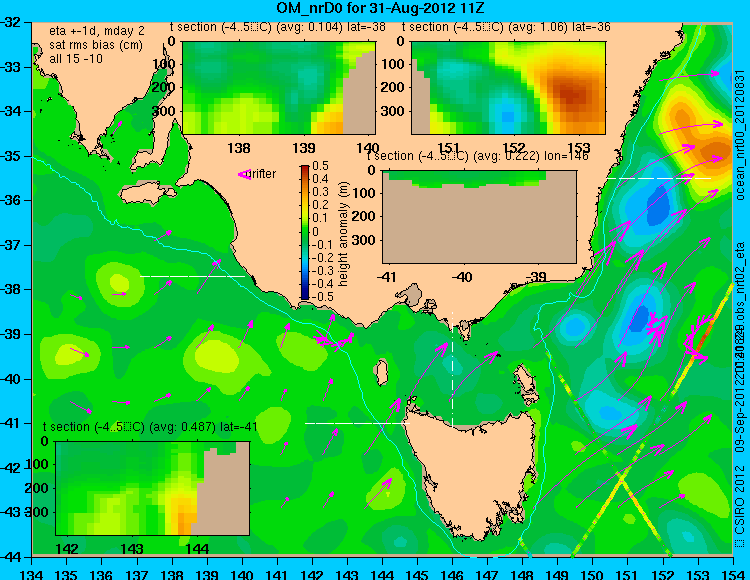Click the vertical dashed section line at longitude 146

pyautogui.click(x=452, y=369)
